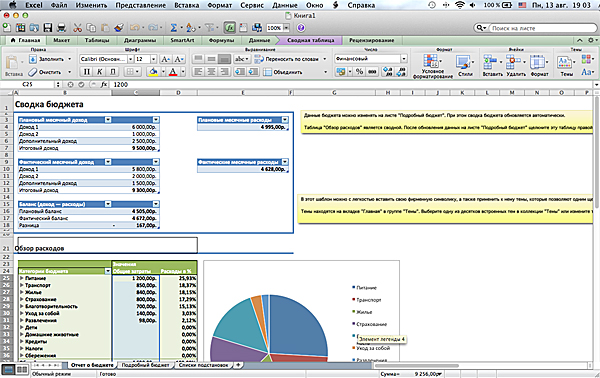Open the purple Help question mark icon
The height and width of the screenshot is (378, 600).
pos(301,28)
